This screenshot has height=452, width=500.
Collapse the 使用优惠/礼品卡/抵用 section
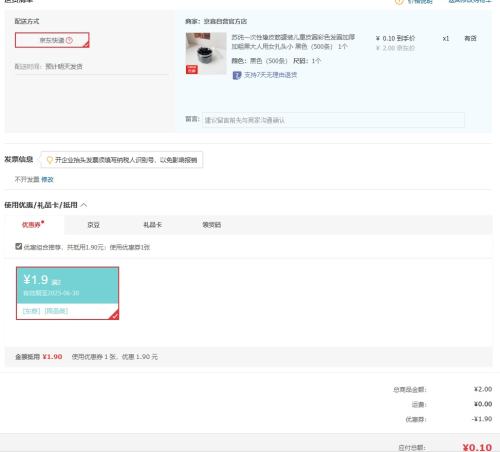(84, 205)
